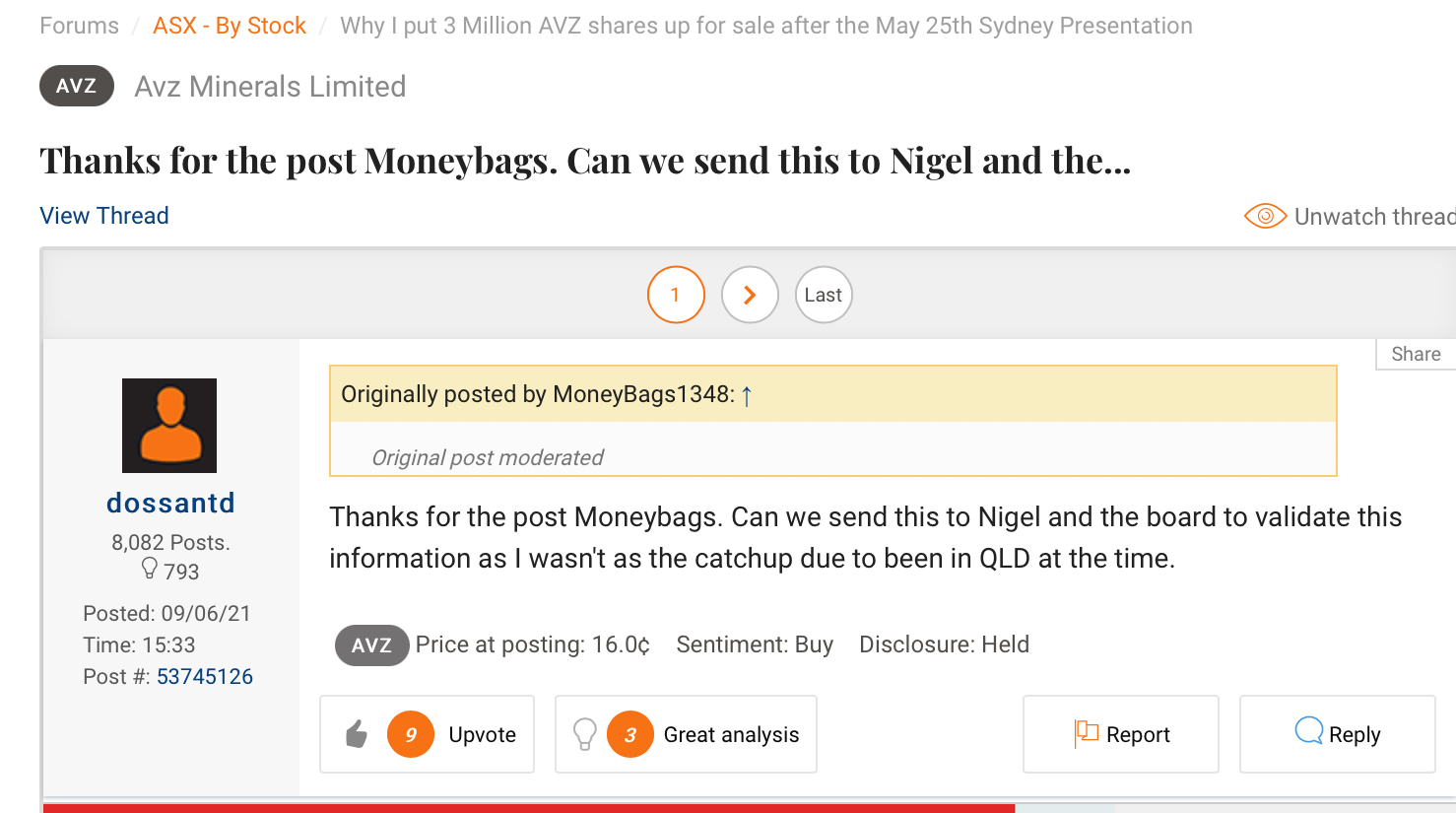Click the orange upvote count badge 9

click(411, 734)
